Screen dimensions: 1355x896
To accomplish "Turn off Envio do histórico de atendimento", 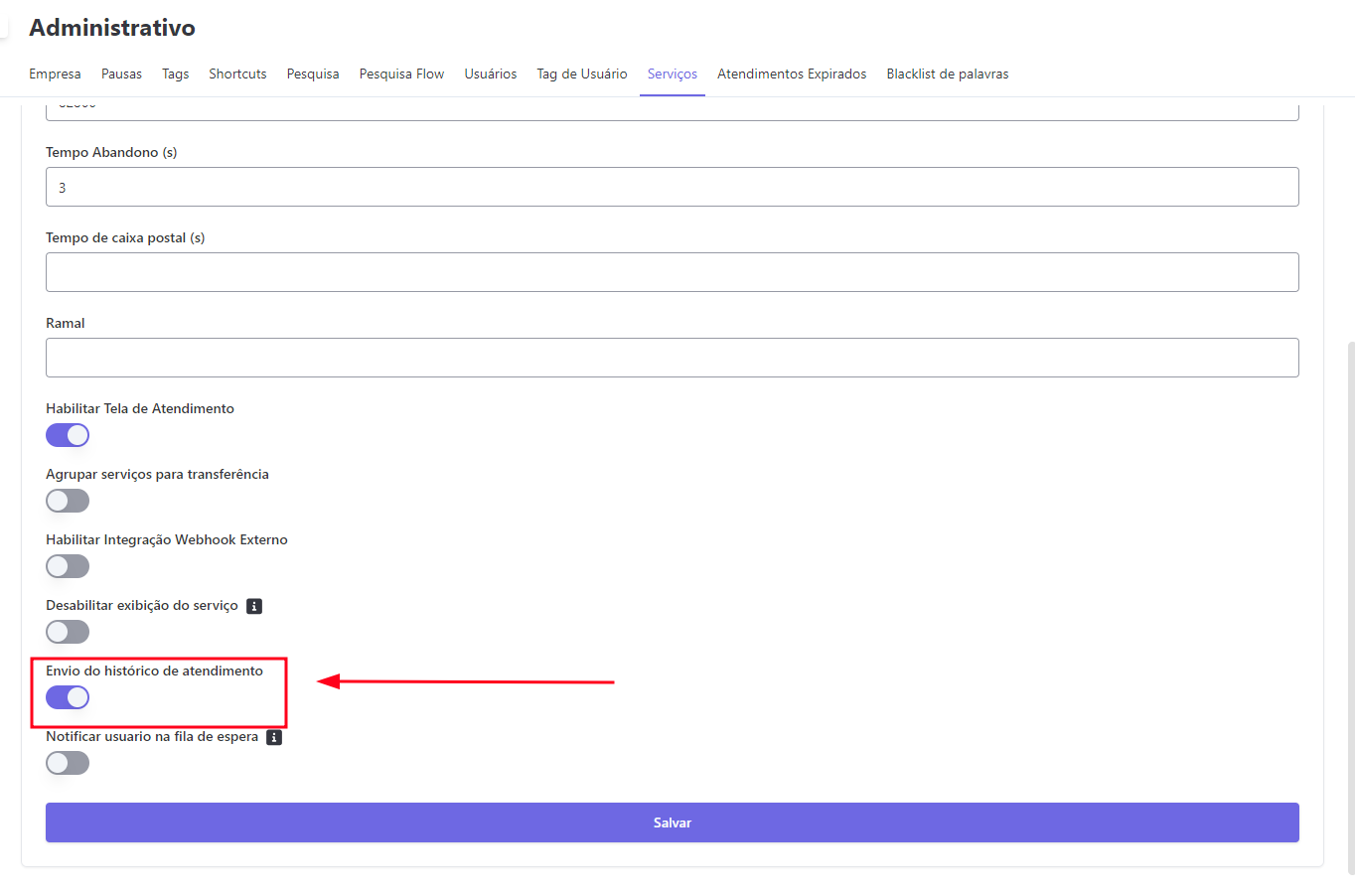I will (x=68, y=697).
